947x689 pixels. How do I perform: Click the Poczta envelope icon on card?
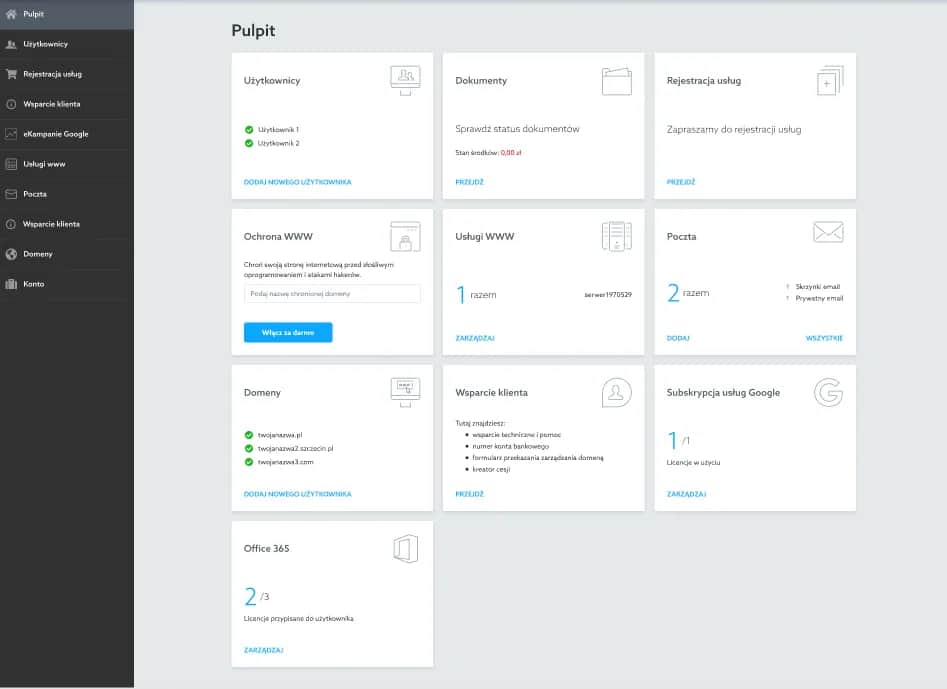828,233
